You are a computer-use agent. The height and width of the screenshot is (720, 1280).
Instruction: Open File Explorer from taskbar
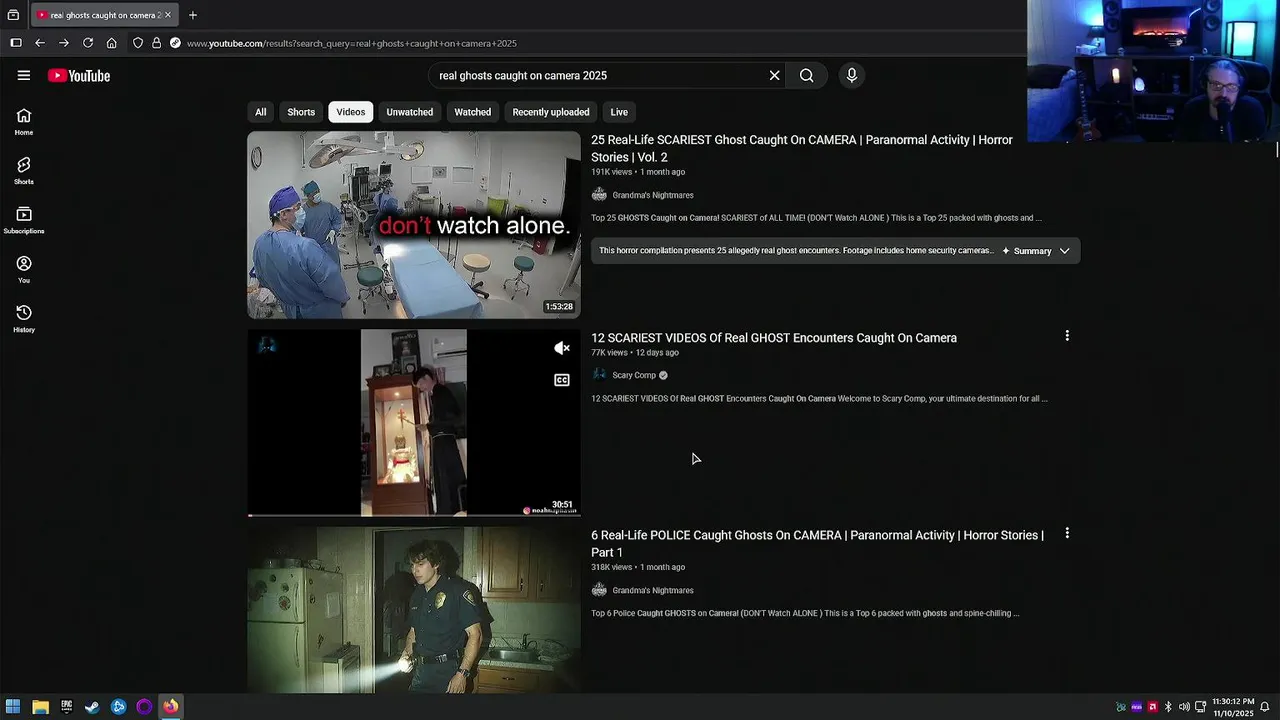pos(40,707)
